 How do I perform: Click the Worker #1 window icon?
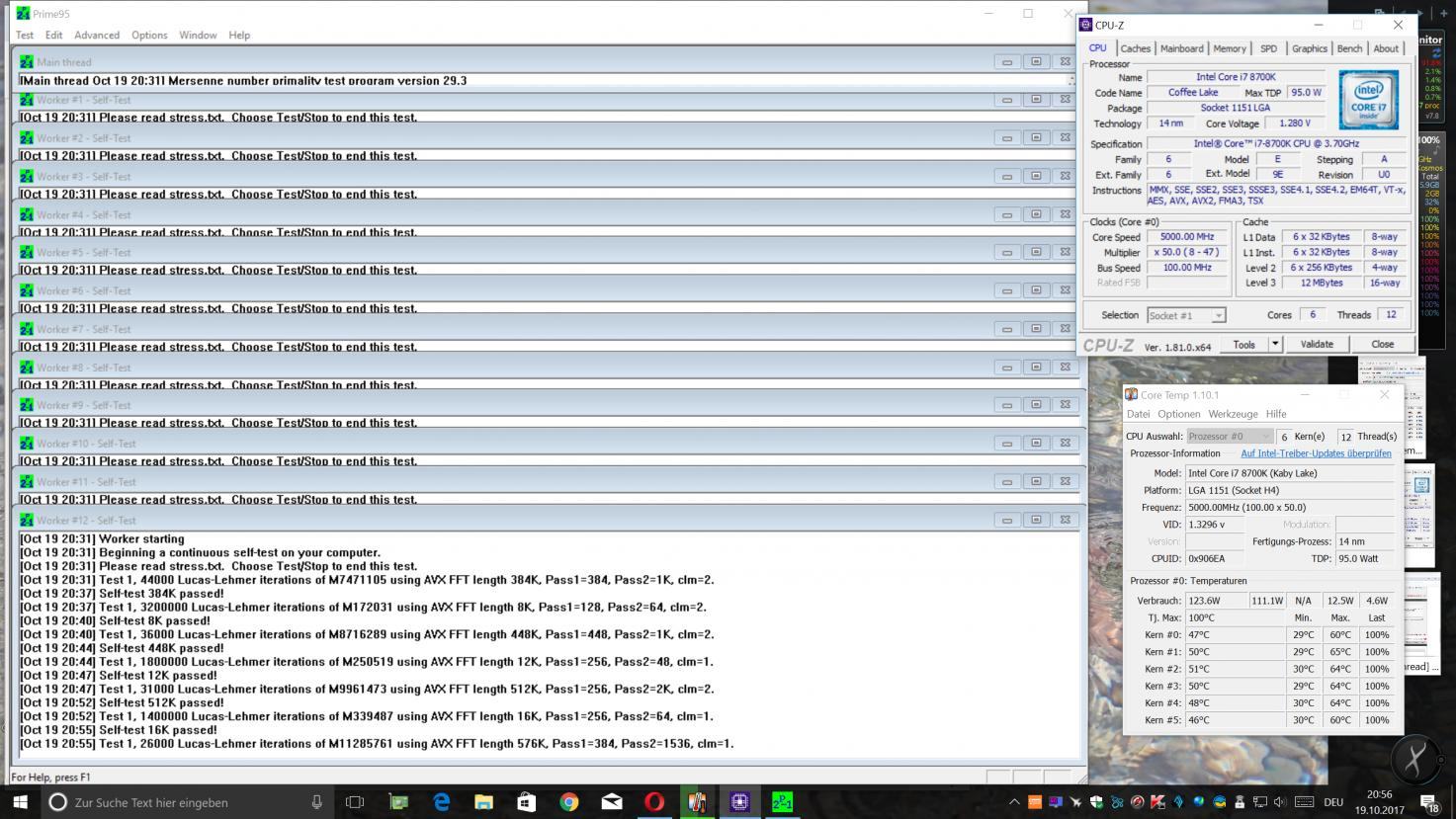coord(27,100)
